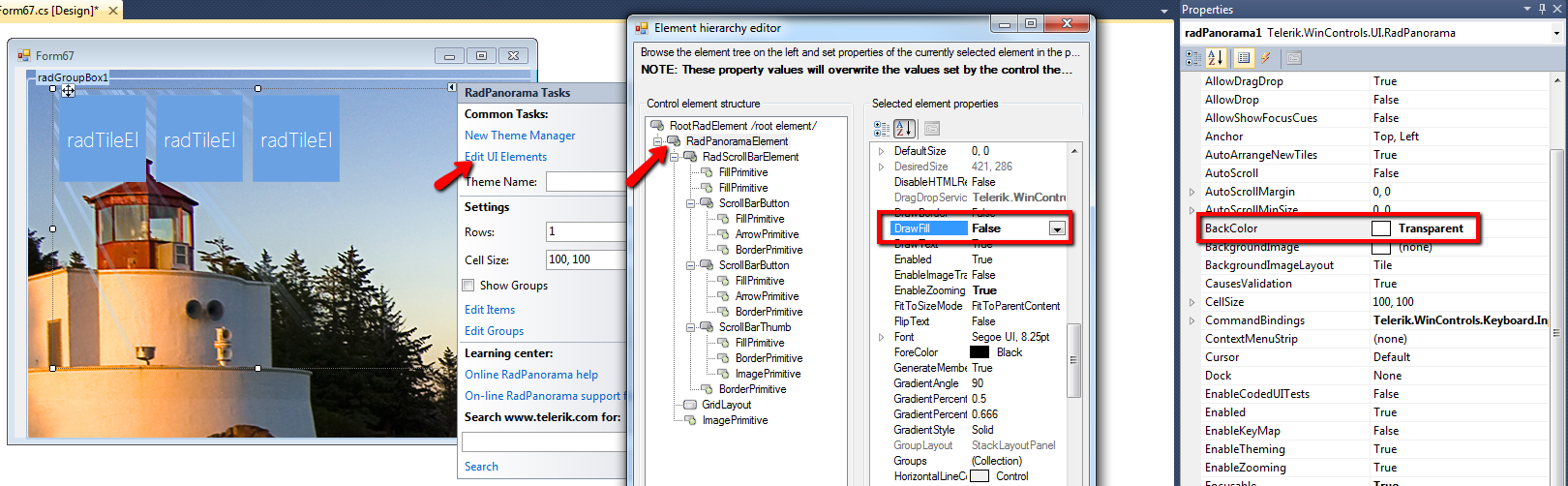Select the EnableZooming row in Properties panel

point(1373,468)
